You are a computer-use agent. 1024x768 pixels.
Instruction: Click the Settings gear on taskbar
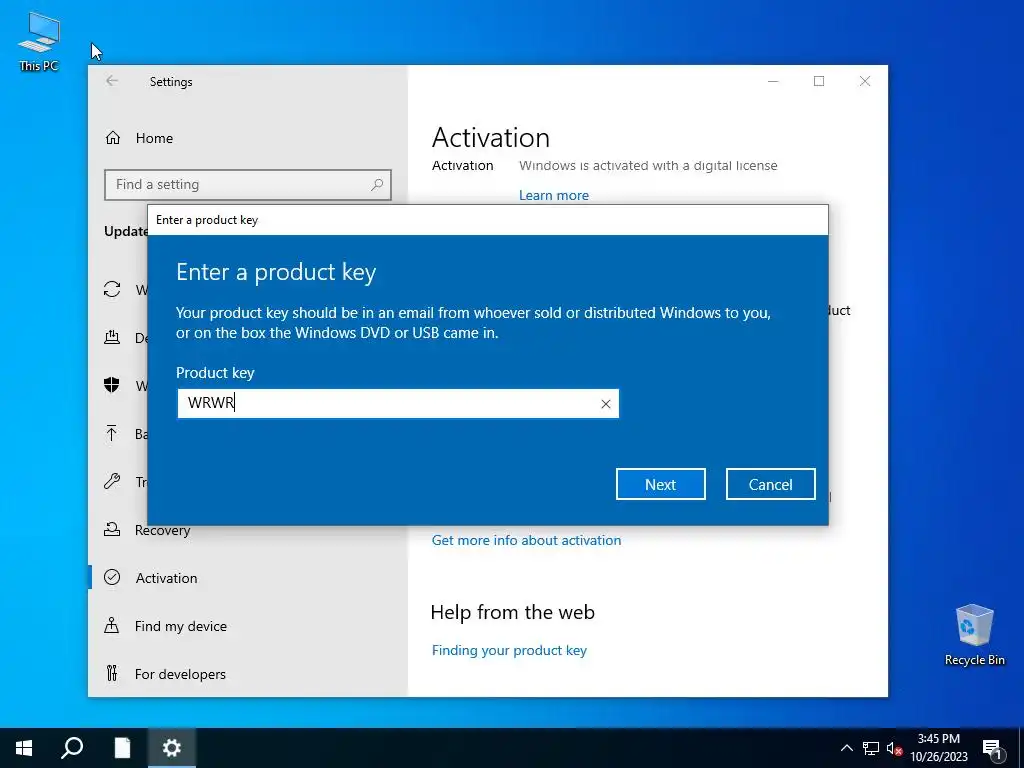point(172,748)
